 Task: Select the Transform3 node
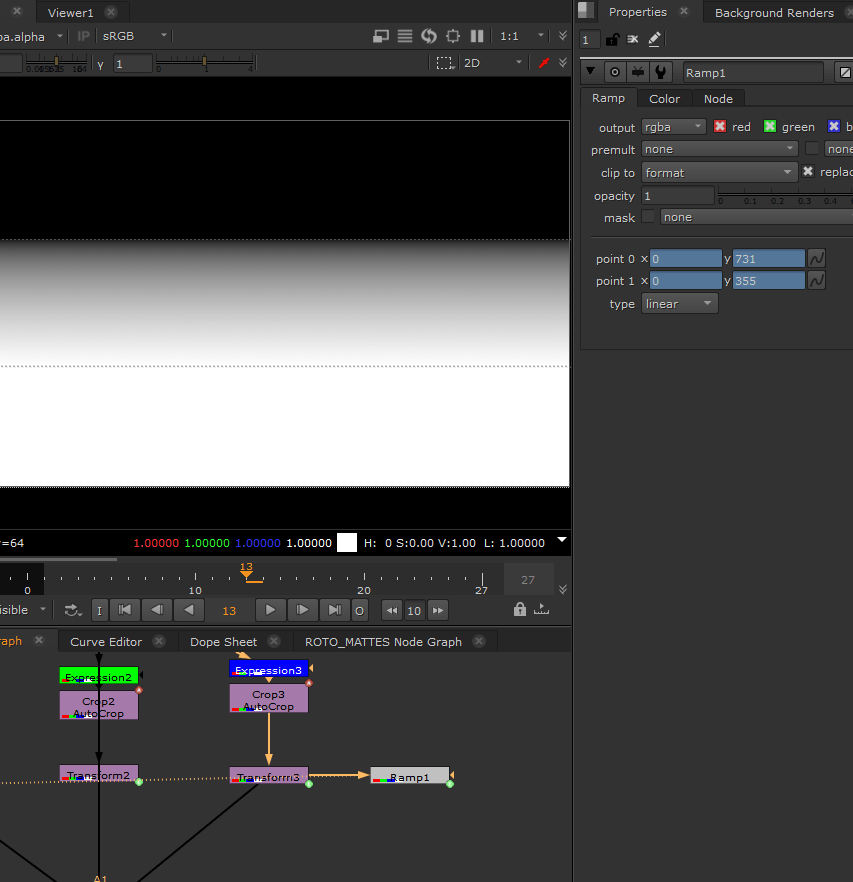click(x=268, y=777)
